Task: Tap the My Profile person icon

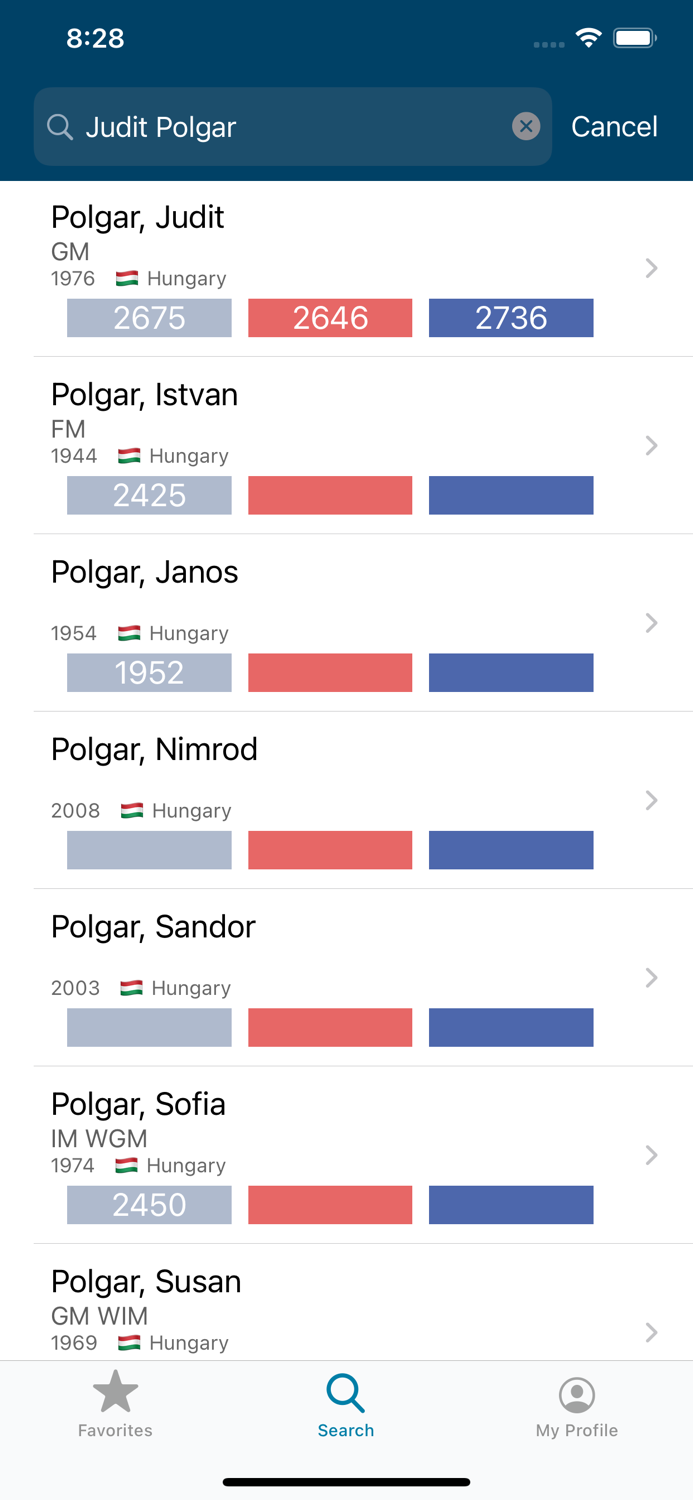Action: coord(577,1390)
